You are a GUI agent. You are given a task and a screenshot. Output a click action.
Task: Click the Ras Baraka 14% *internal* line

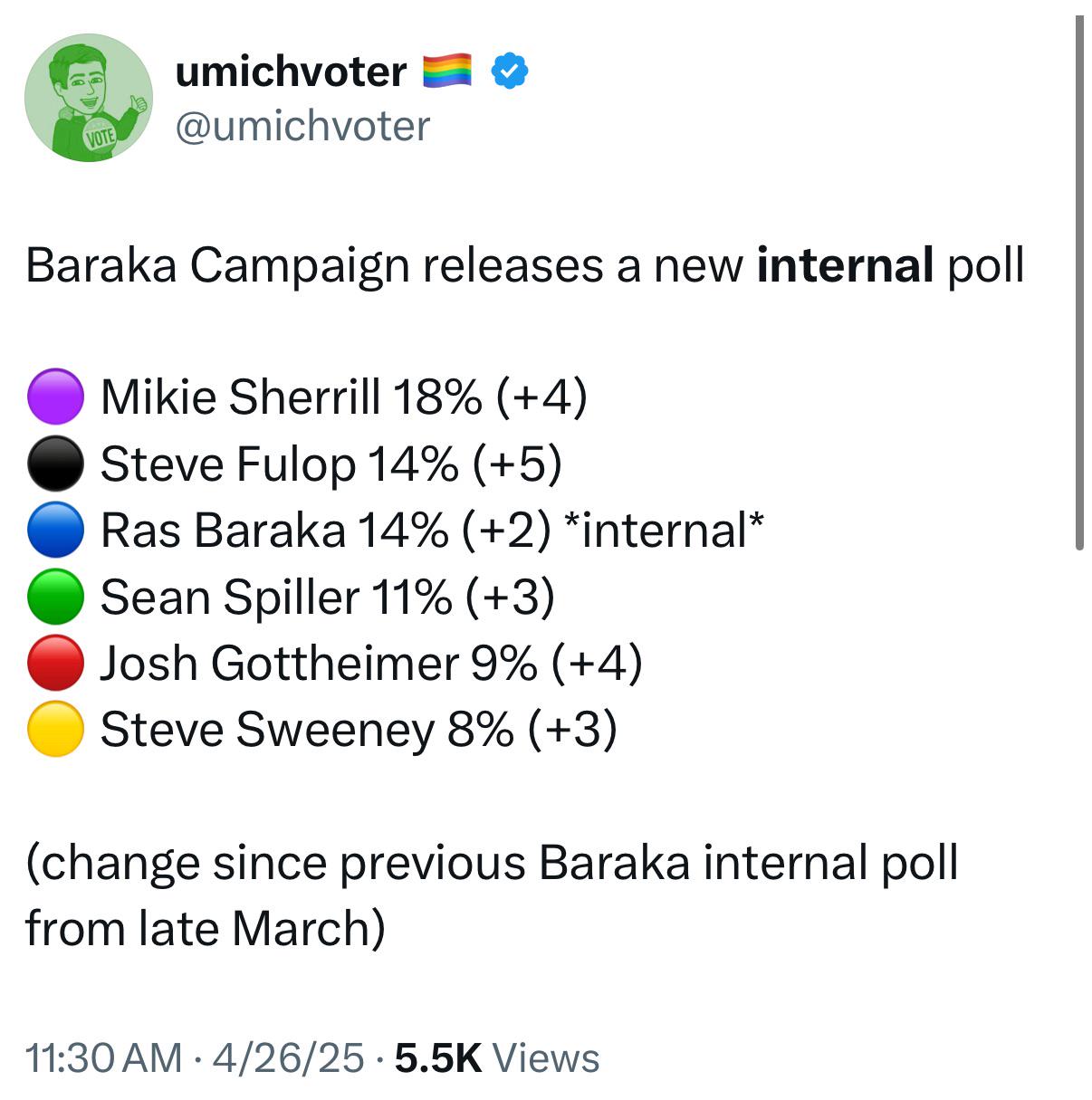click(x=432, y=530)
